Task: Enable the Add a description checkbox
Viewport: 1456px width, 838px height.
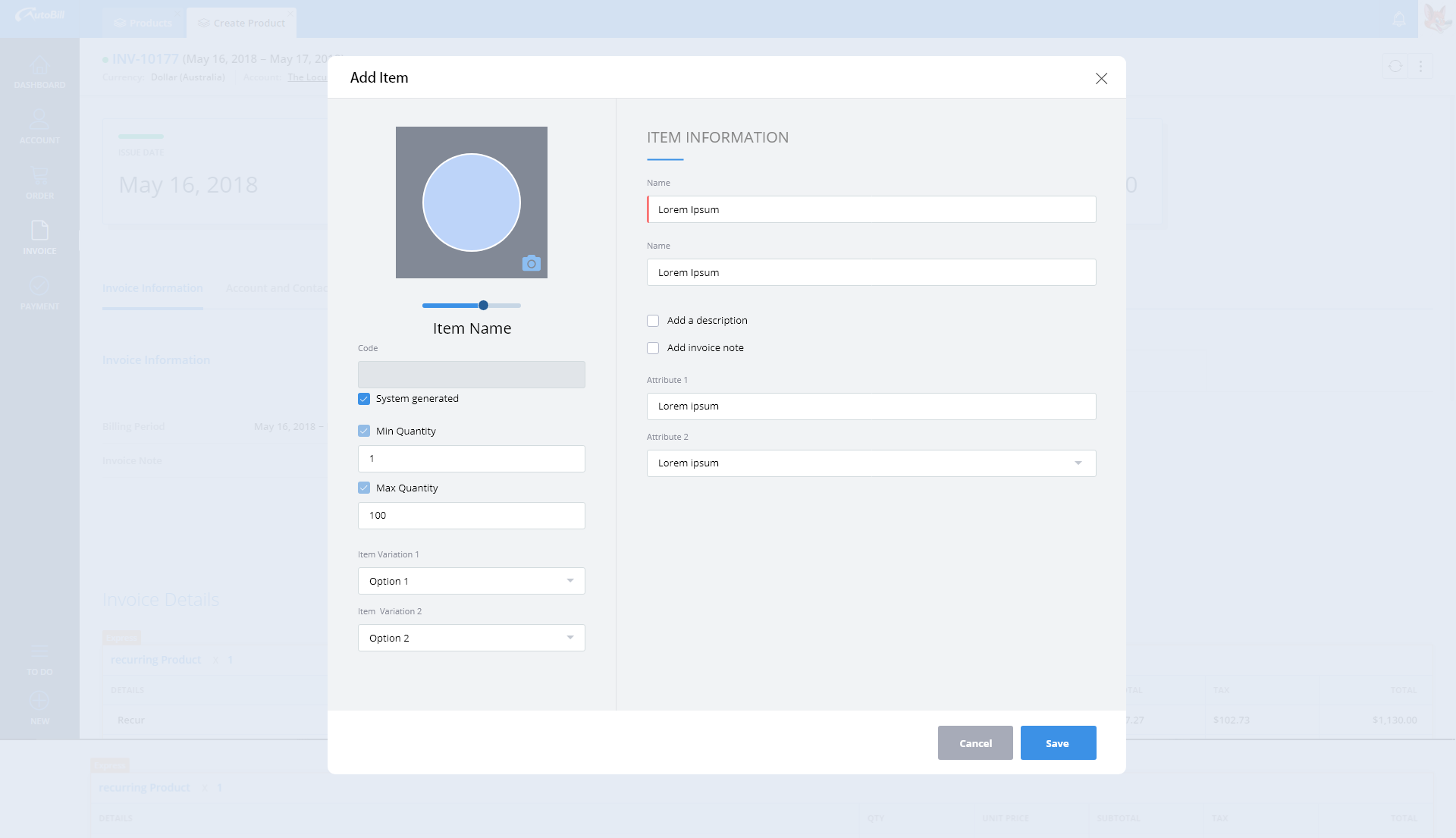Action: point(653,321)
